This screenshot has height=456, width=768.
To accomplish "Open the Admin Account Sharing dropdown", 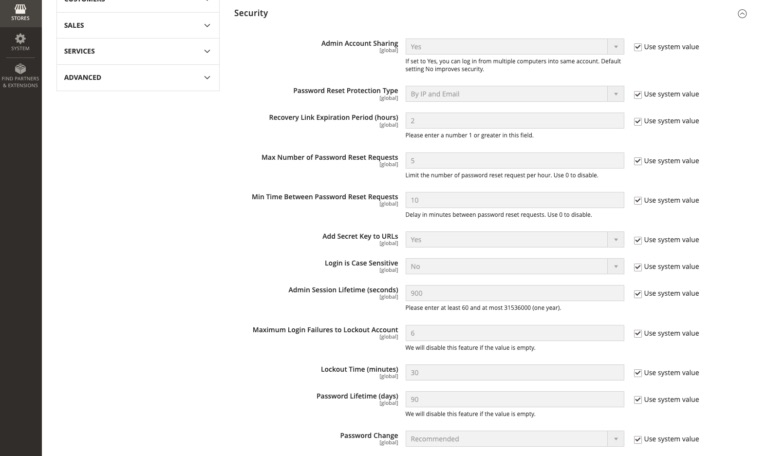I will (x=514, y=46).
